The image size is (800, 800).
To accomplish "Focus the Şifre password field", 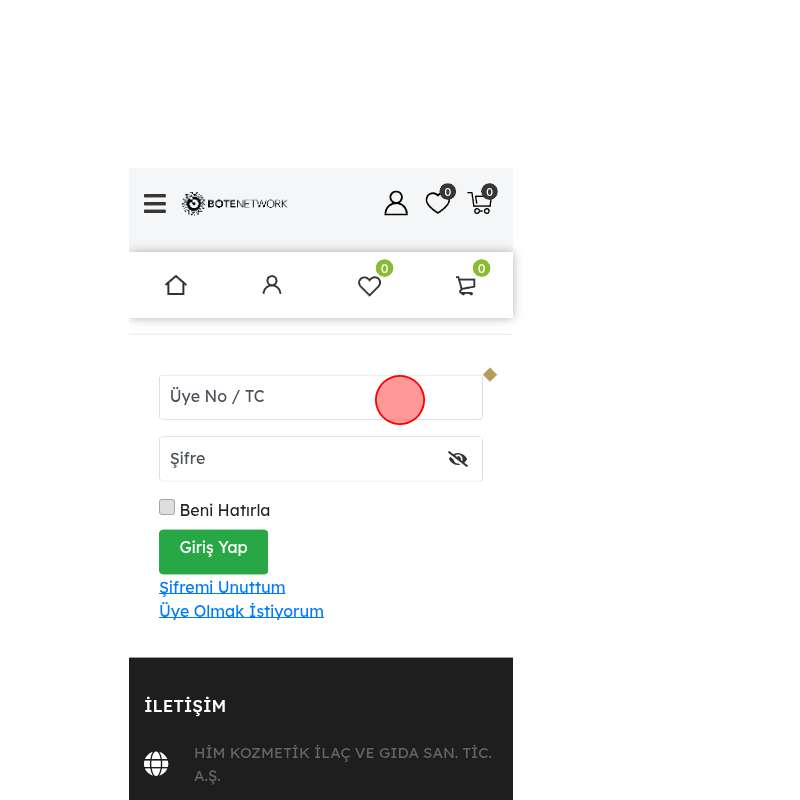I will pyautogui.click(x=321, y=459).
